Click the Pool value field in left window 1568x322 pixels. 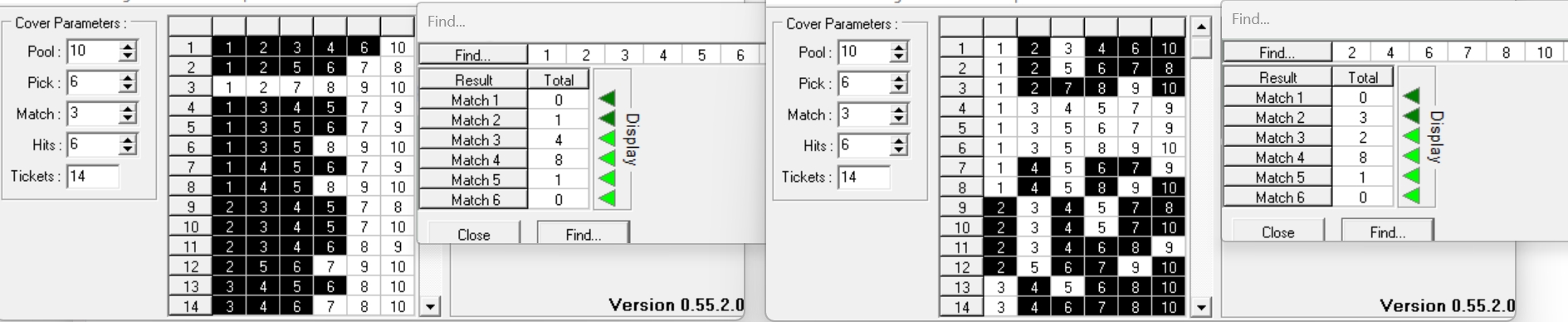pyautogui.click(x=93, y=51)
